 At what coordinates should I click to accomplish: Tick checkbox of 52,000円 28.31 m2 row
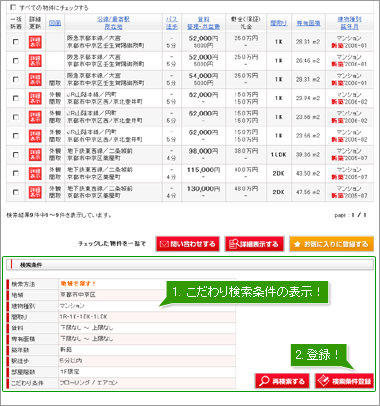(16, 42)
